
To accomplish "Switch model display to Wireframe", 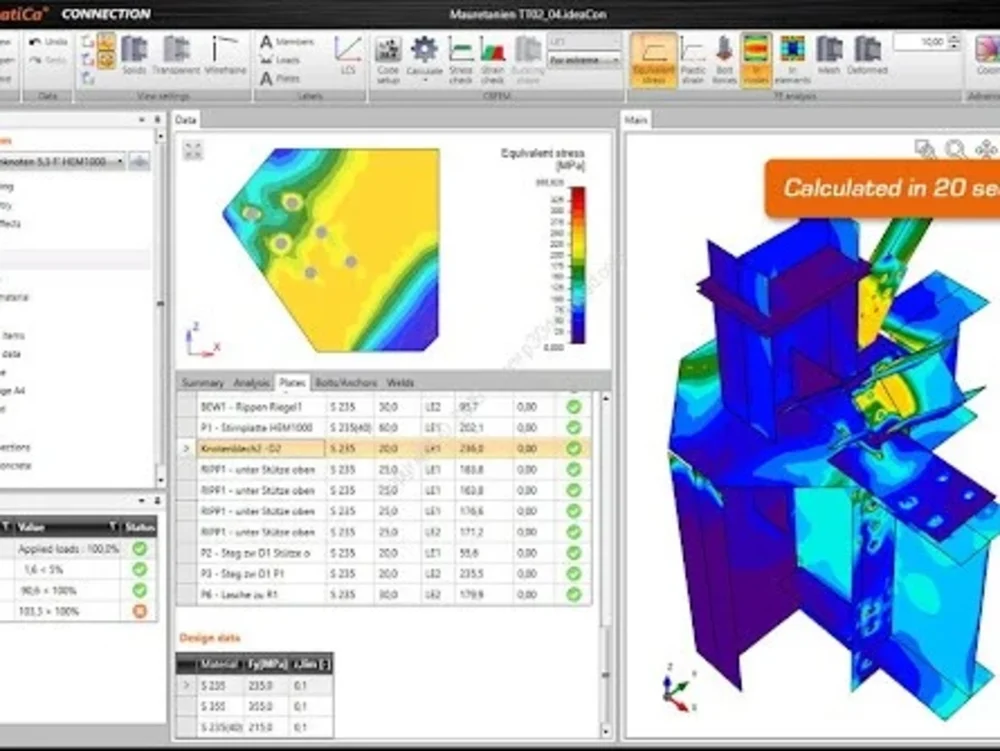I will [x=225, y=55].
